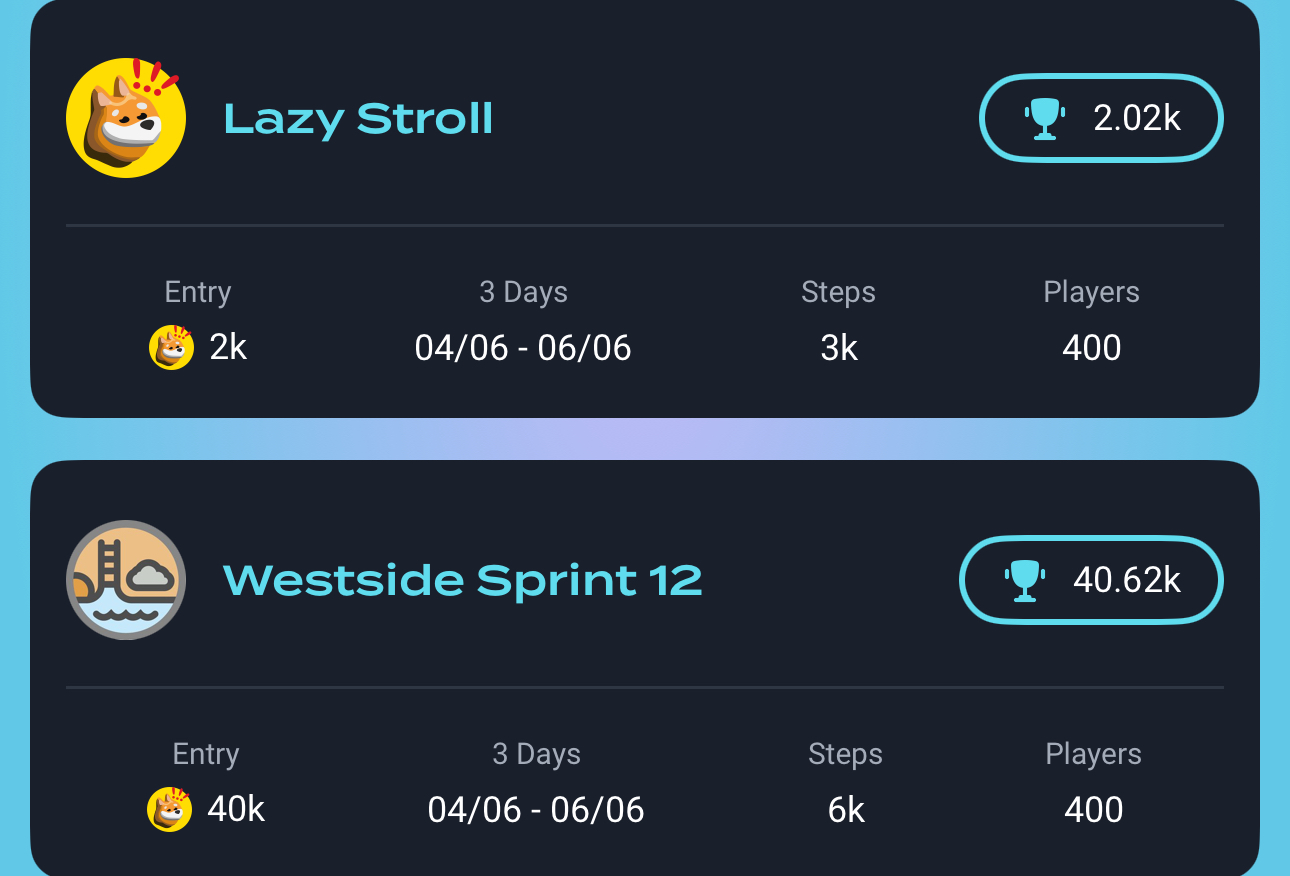Click the trophy icon beside 2.02k
This screenshot has height=876, width=1290.
(1045, 118)
